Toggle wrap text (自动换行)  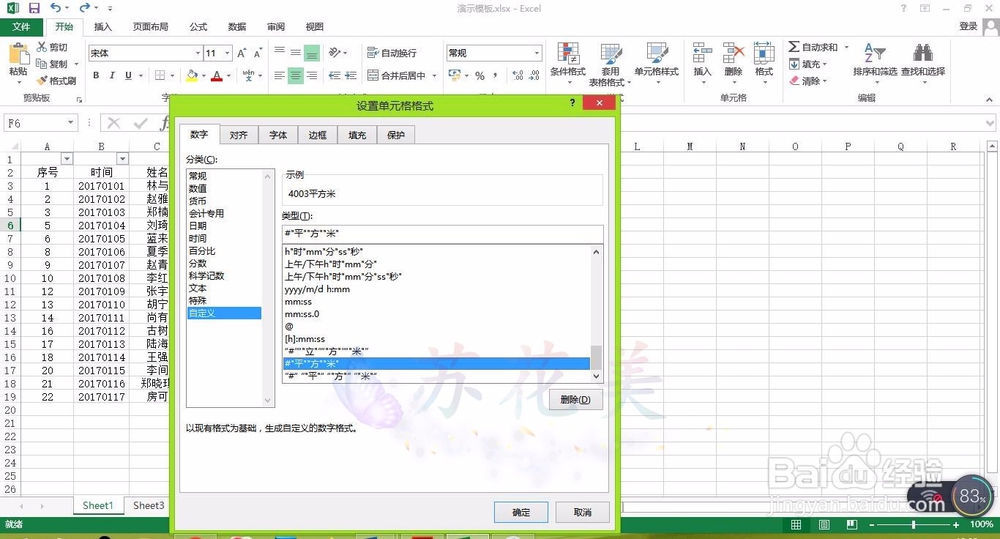point(392,53)
